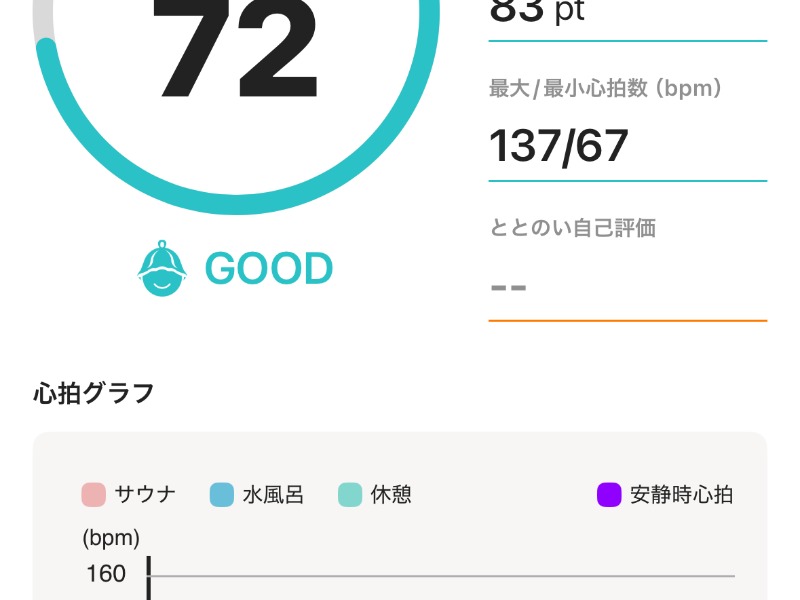Click the 心拍グラフ section heading
Image resolution: width=800 pixels, height=600 pixels.
94,393
